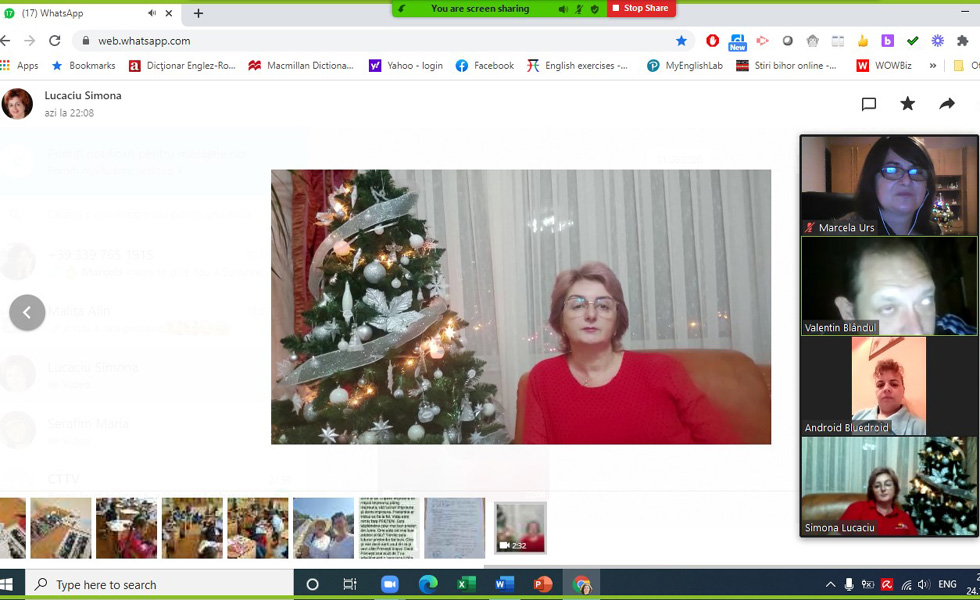This screenshot has width=980, height=600.
Task: Launch Microsoft Edge from the taskbar
Action: (428, 584)
